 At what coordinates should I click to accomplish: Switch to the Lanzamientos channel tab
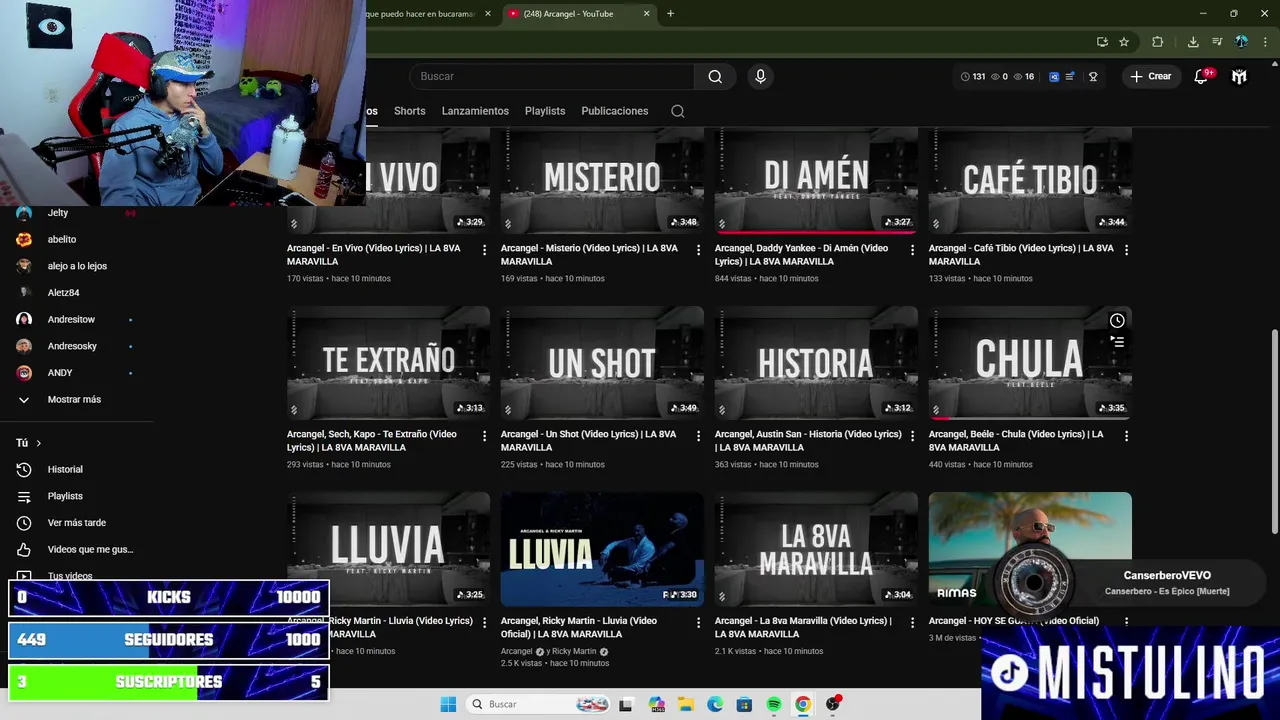point(475,111)
